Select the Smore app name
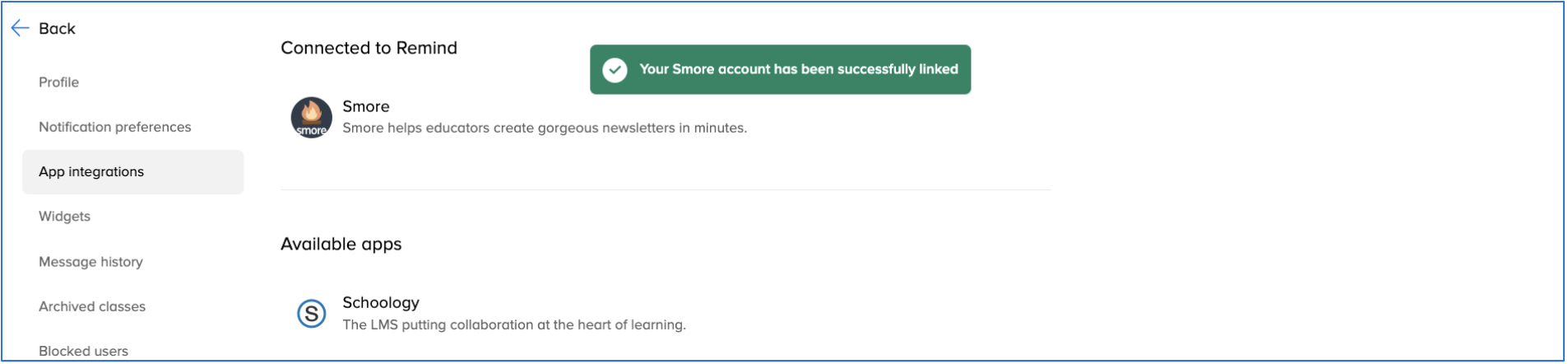 tap(366, 106)
